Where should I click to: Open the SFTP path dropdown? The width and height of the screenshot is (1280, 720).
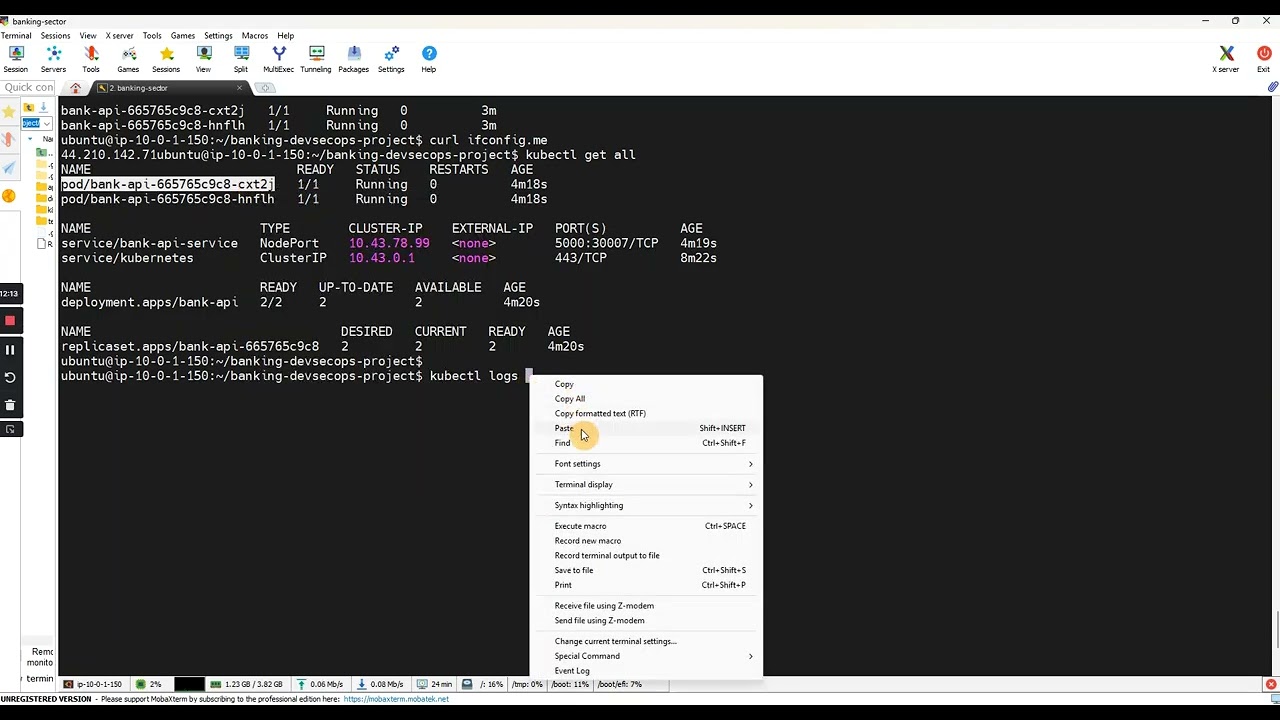click(x=46, y=124)
